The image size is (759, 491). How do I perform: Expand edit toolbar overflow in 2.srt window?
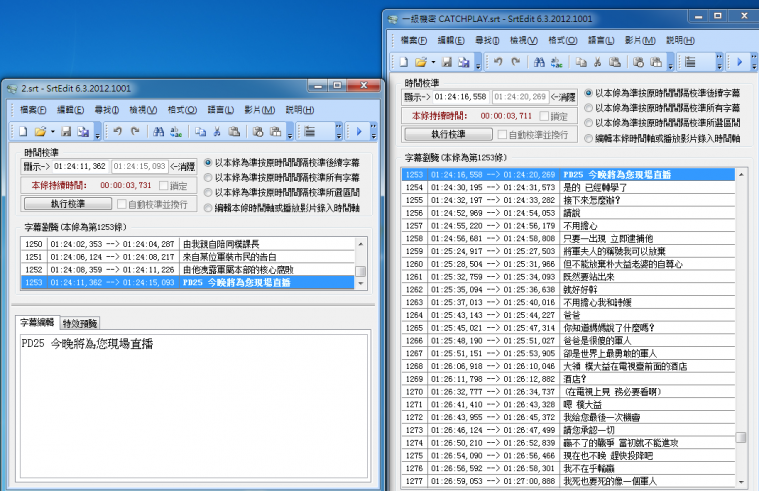pos(290,132)
